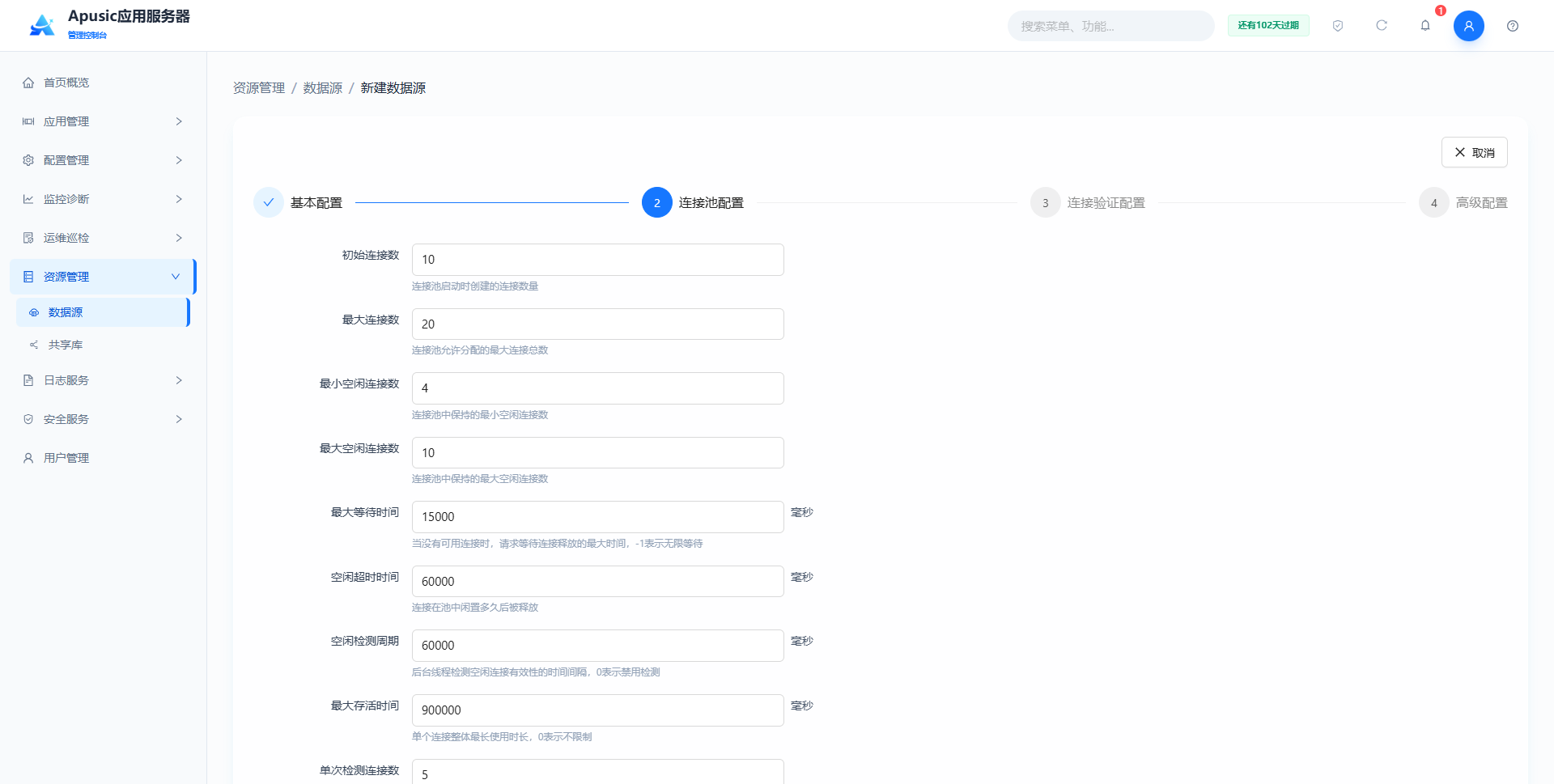1554x784 pixels.
Task: Click the 日志服务 document icon
Action: 28,380
